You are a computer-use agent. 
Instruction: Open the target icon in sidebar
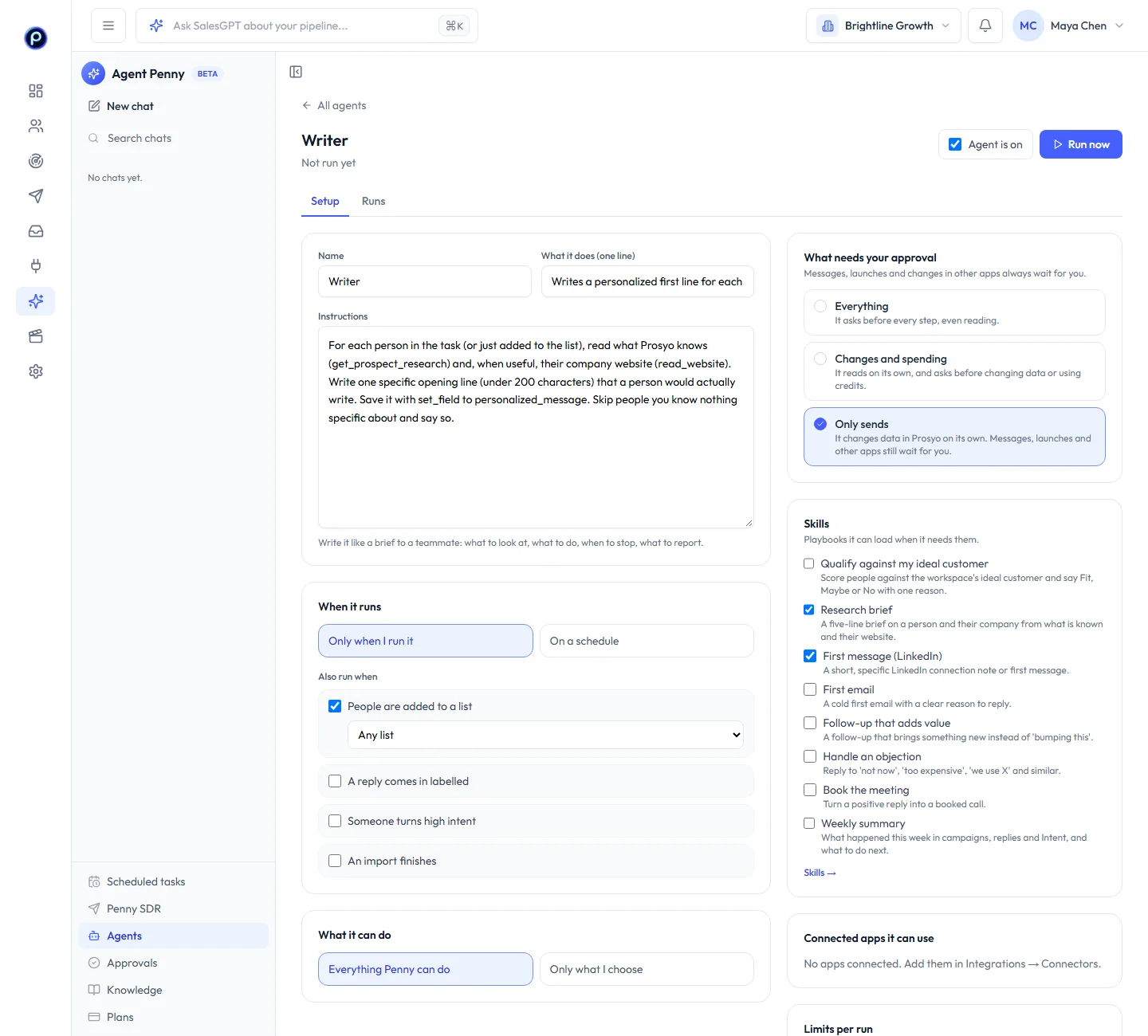point(36,161)
